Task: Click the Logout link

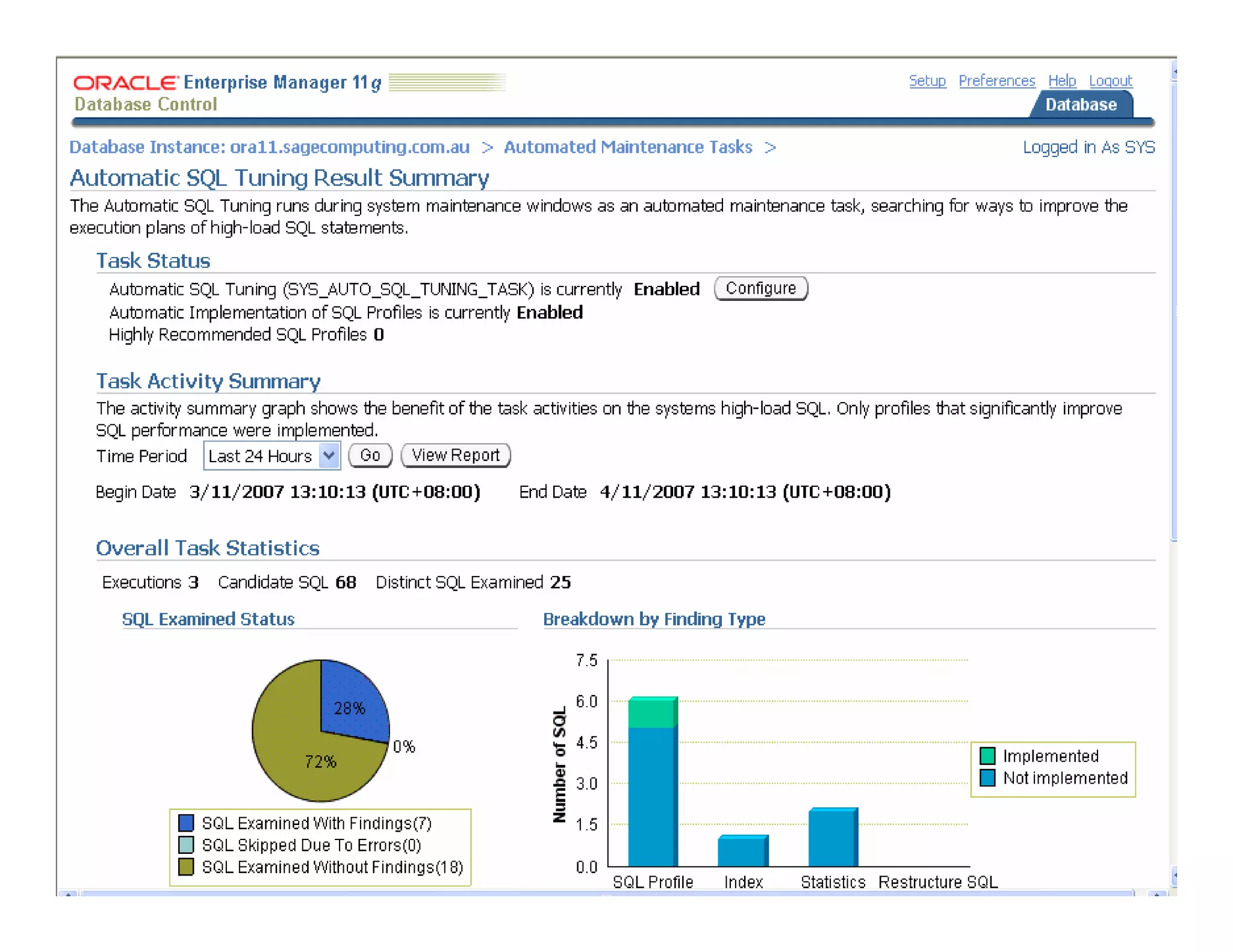Action: click(x=1110, y=81)
